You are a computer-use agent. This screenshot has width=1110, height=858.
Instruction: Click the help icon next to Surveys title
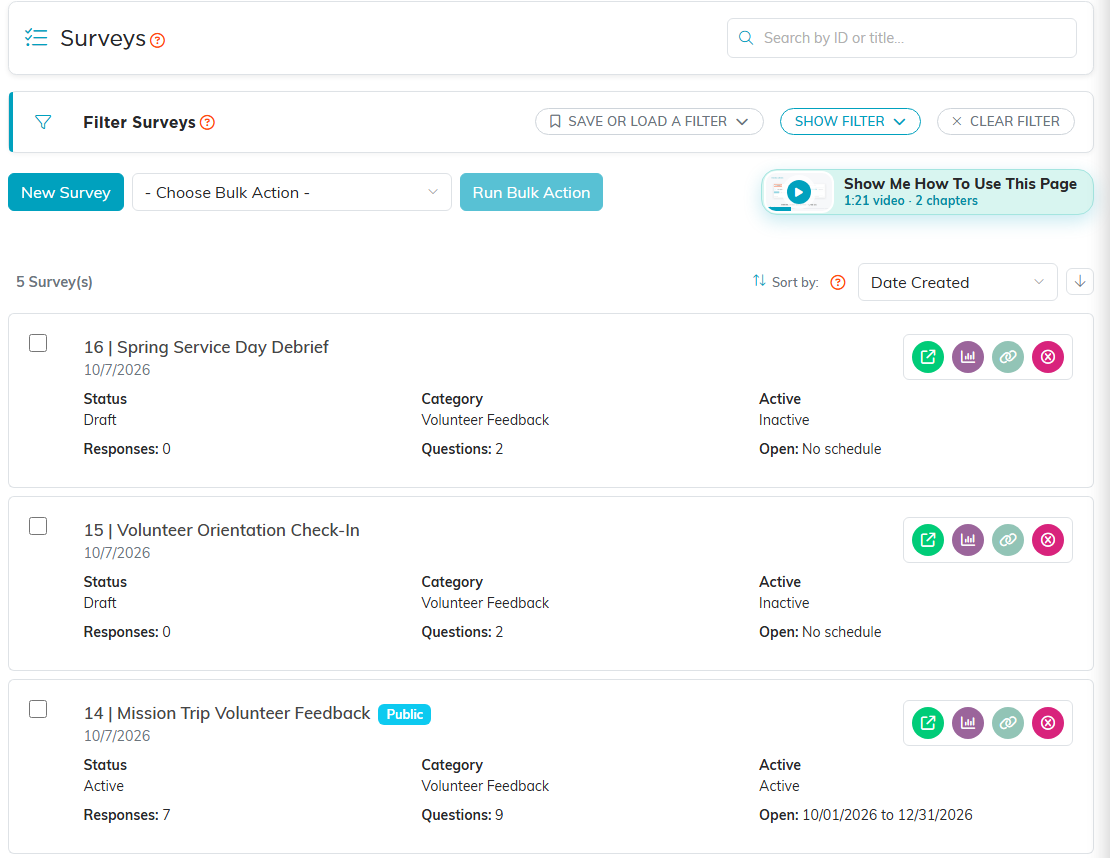click(x=158, y=40)
